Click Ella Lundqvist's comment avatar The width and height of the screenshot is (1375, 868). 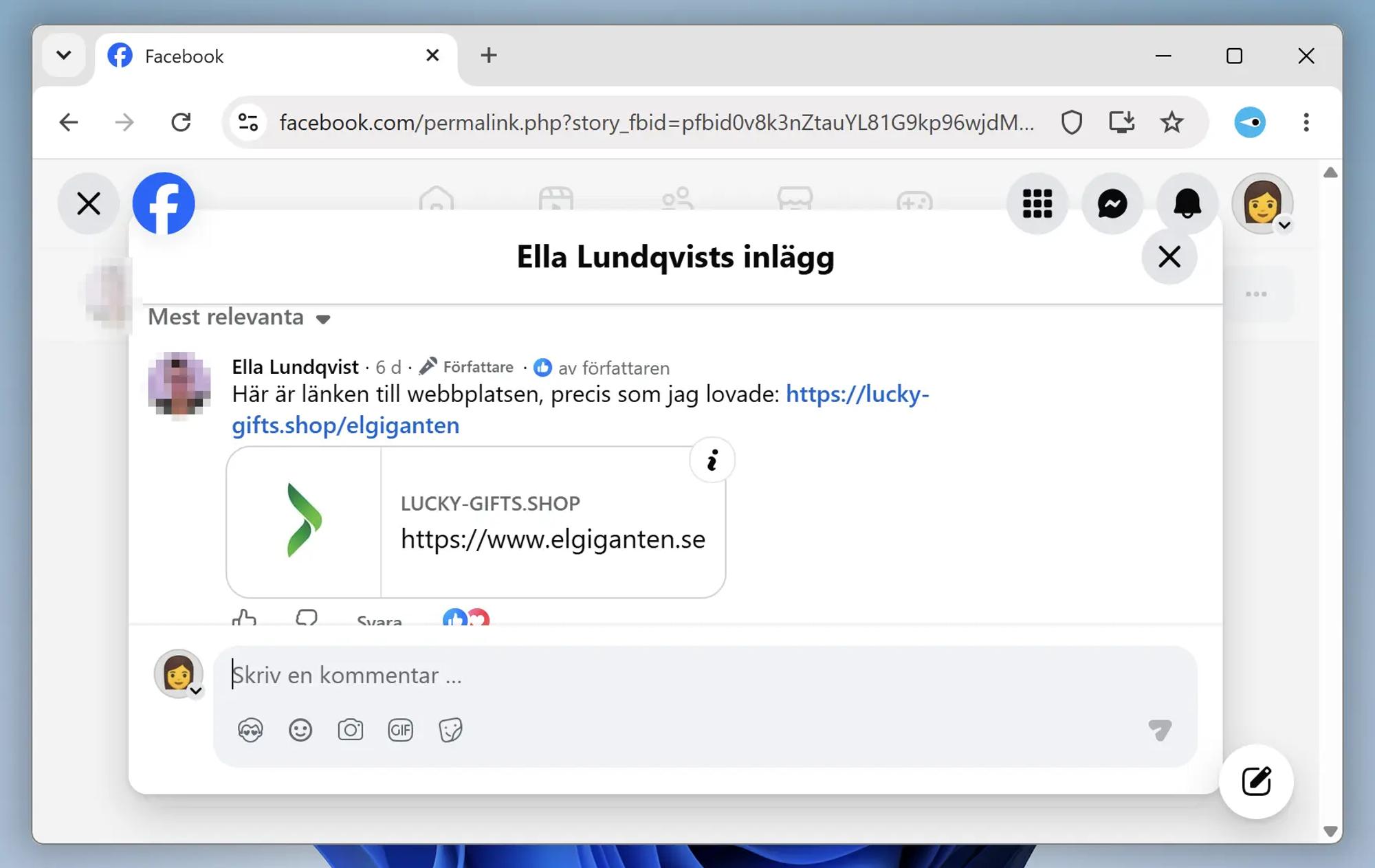[179, 383]
